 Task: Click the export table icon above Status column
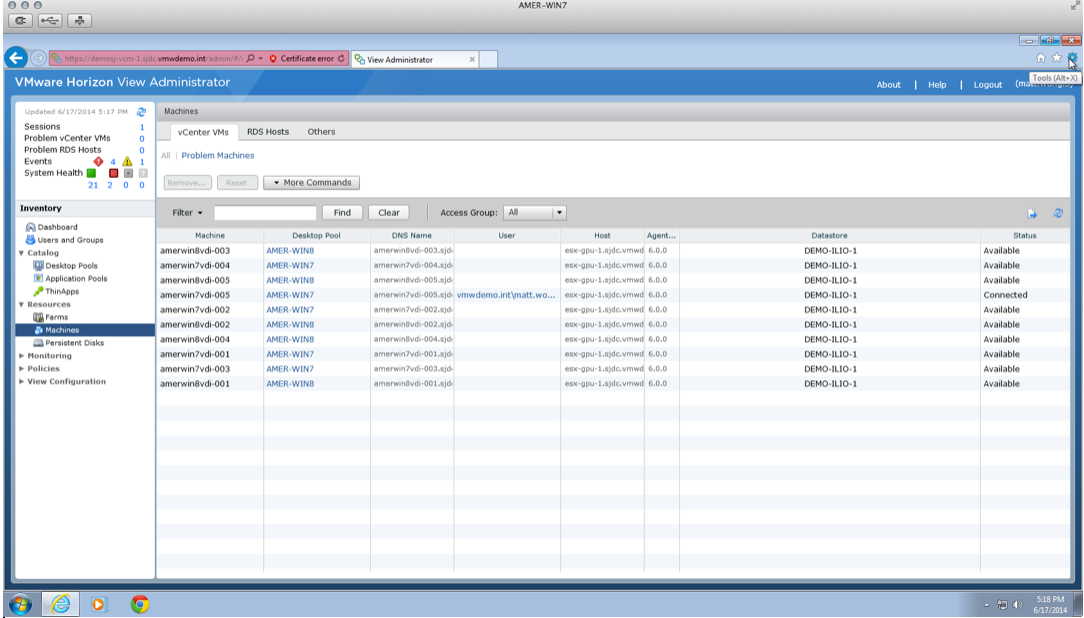(1031, 214)
